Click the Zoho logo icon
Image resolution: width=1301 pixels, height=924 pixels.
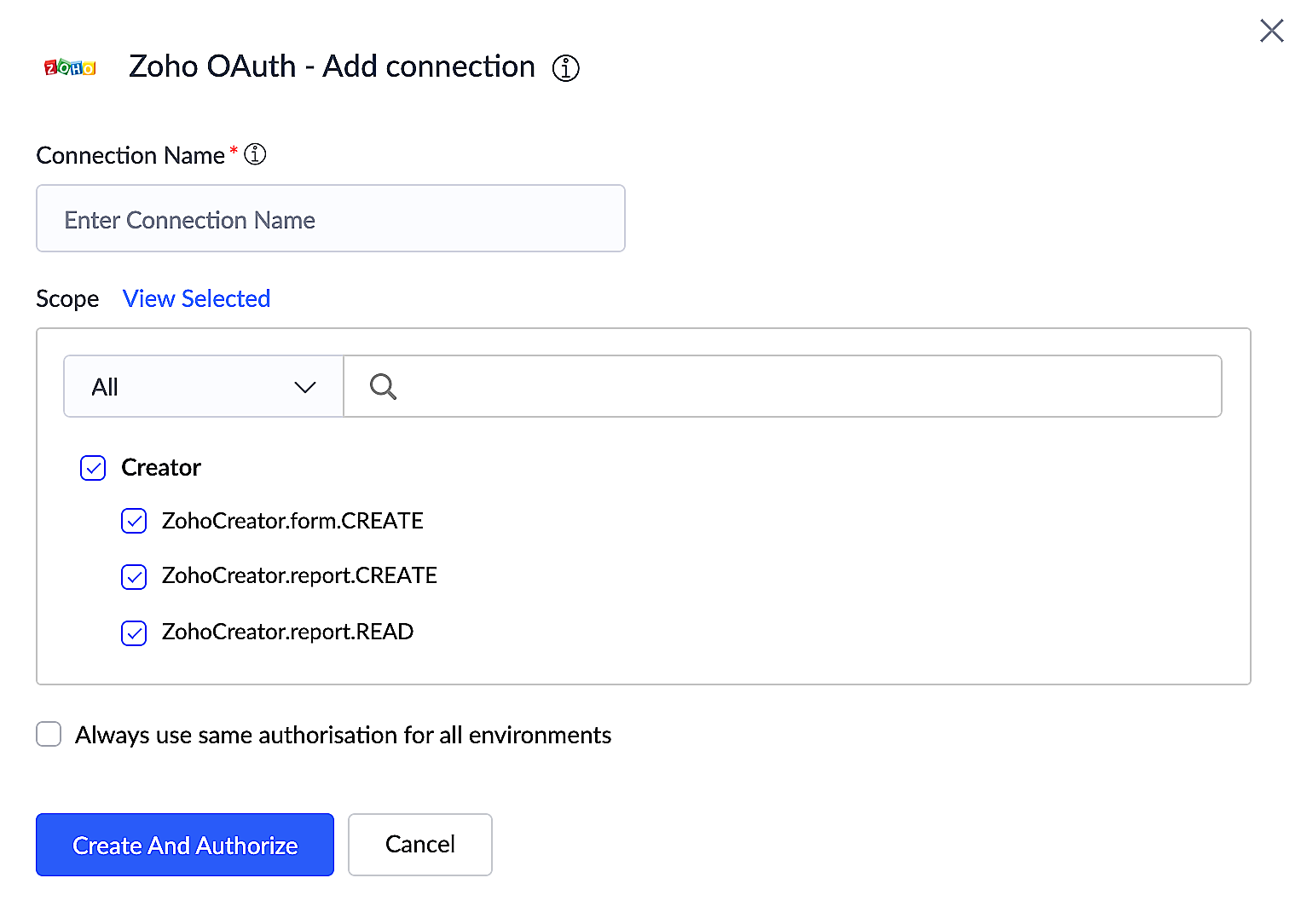[x=70, y=67]
